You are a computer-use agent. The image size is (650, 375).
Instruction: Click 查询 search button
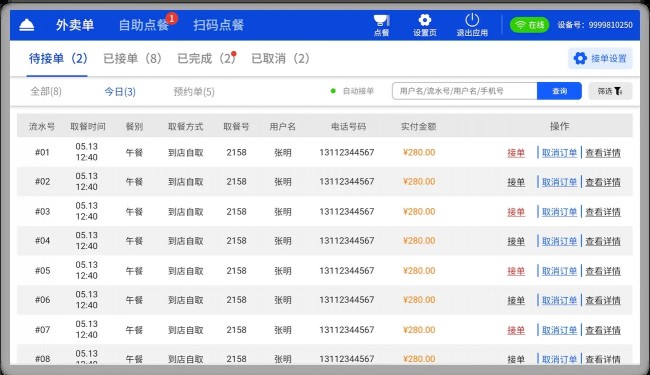coord(559,91)
